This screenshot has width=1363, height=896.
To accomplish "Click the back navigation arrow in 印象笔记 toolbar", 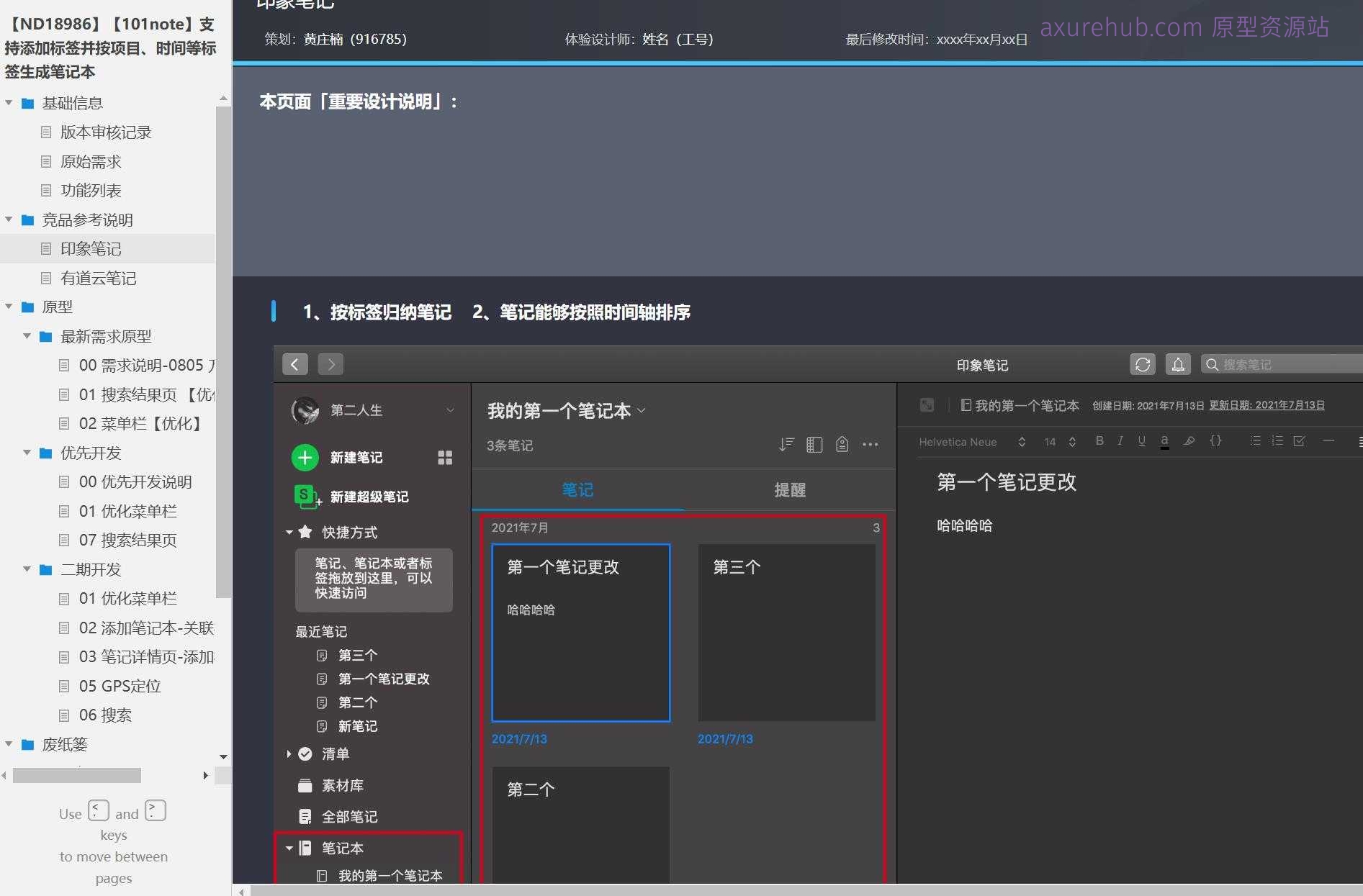I will (295, 364).
